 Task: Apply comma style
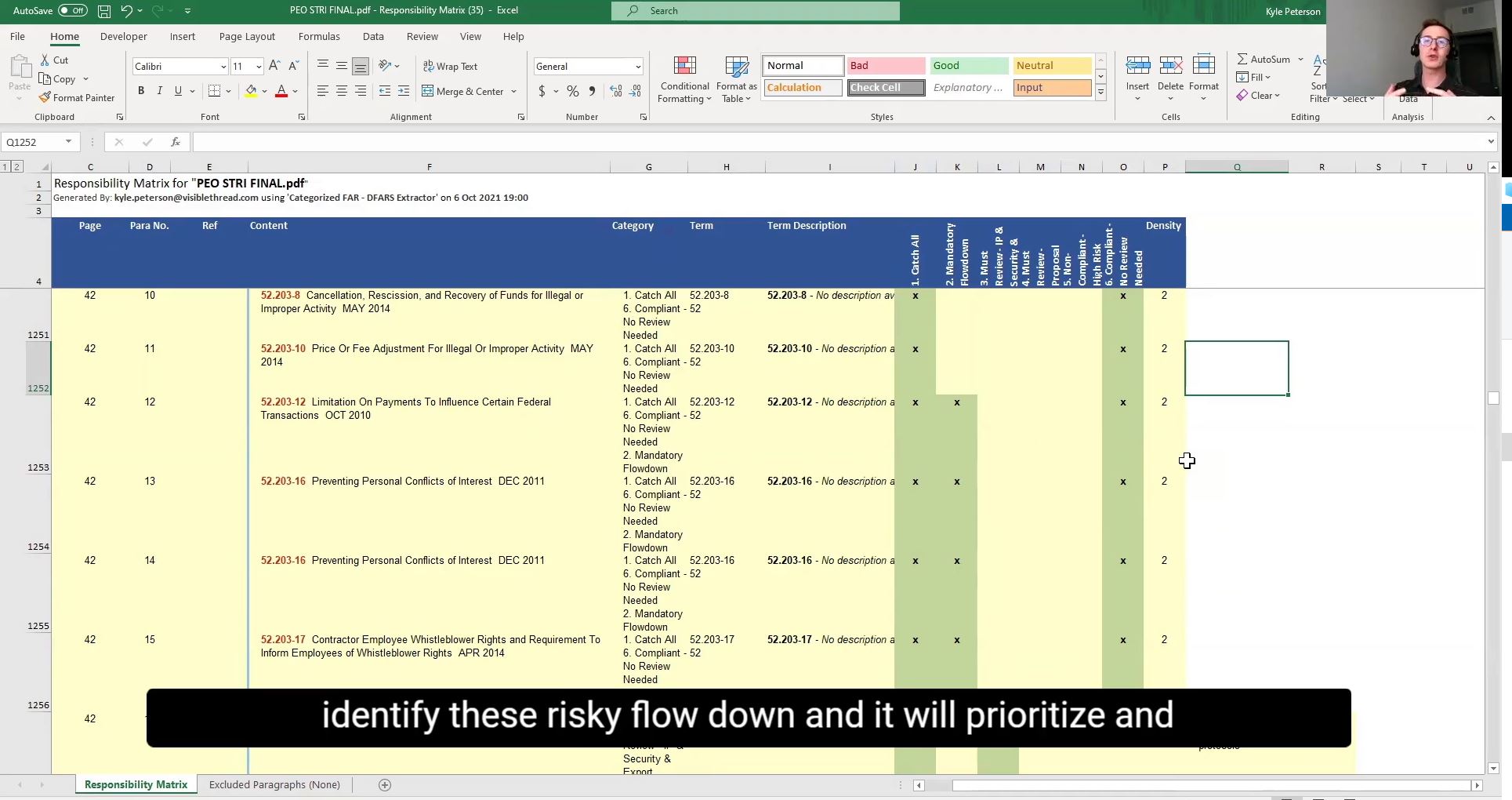(592, 91)
